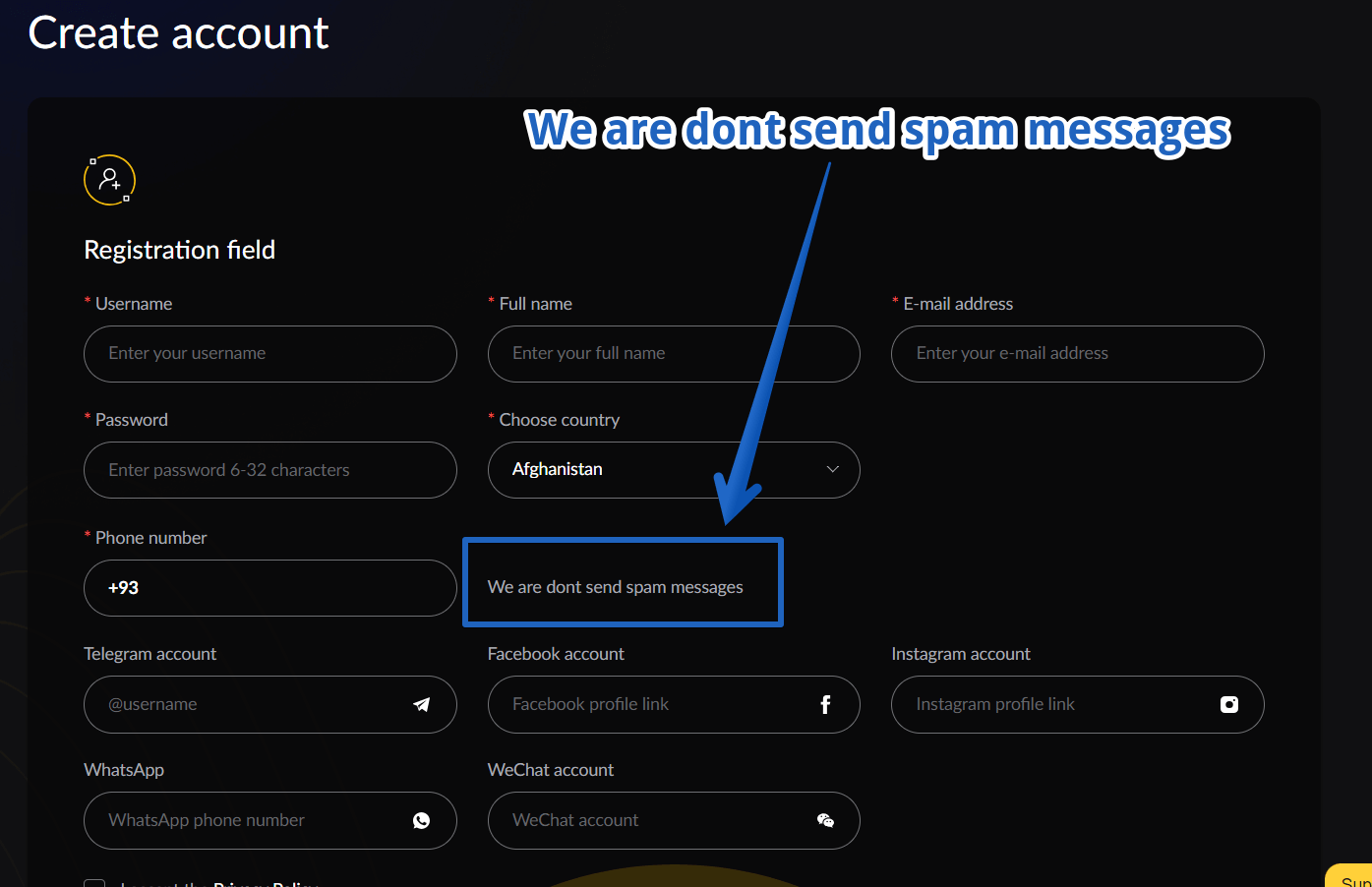Open the yellow support button
This screenshot has width=1372, height=887.
coord(1349,876)
